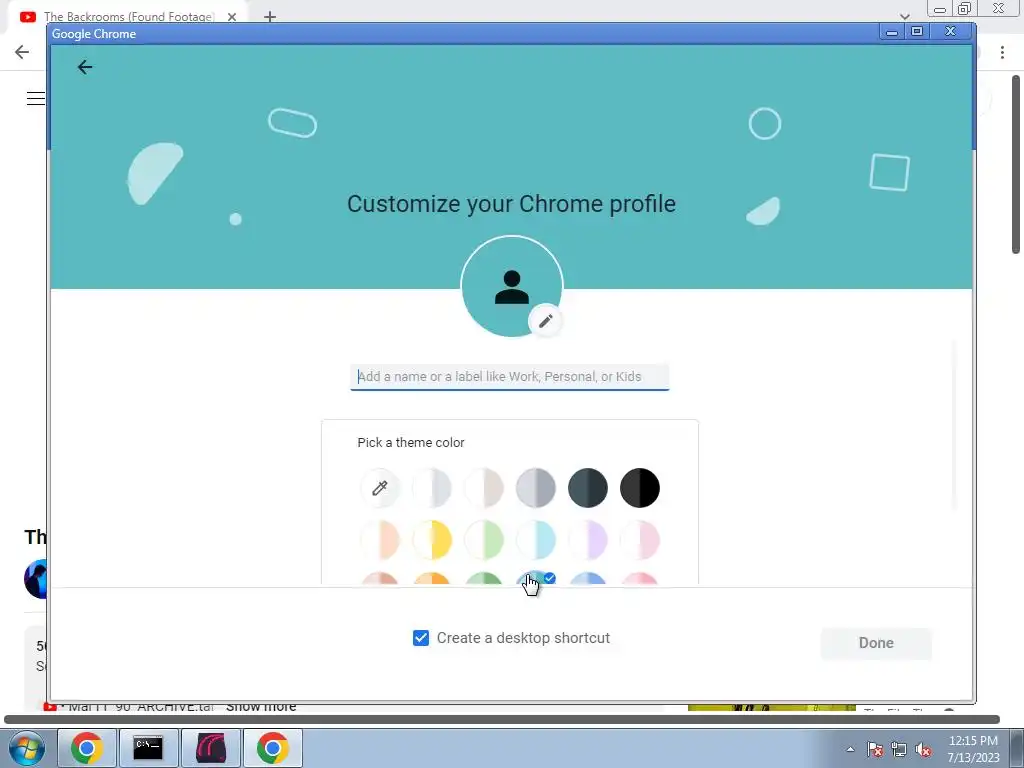Viewport: 1024px width, 768px height.
Task: Open Chrome three-dot menu in background window
Action: (x=1002, y=52)
